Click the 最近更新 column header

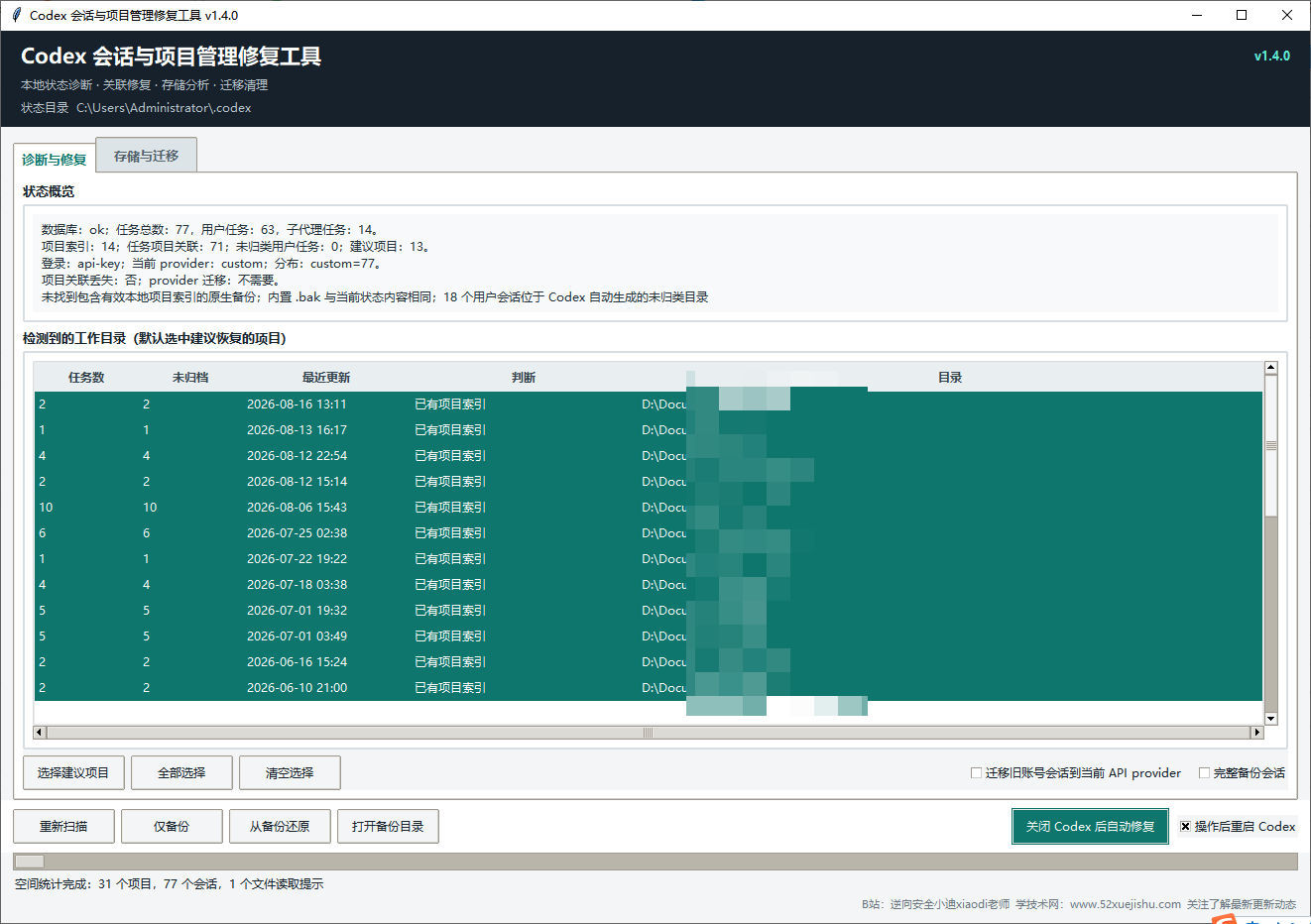[x=326, y=378]
